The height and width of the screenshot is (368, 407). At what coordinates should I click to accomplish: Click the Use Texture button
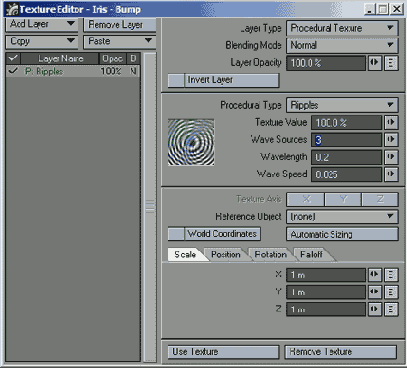223,352
